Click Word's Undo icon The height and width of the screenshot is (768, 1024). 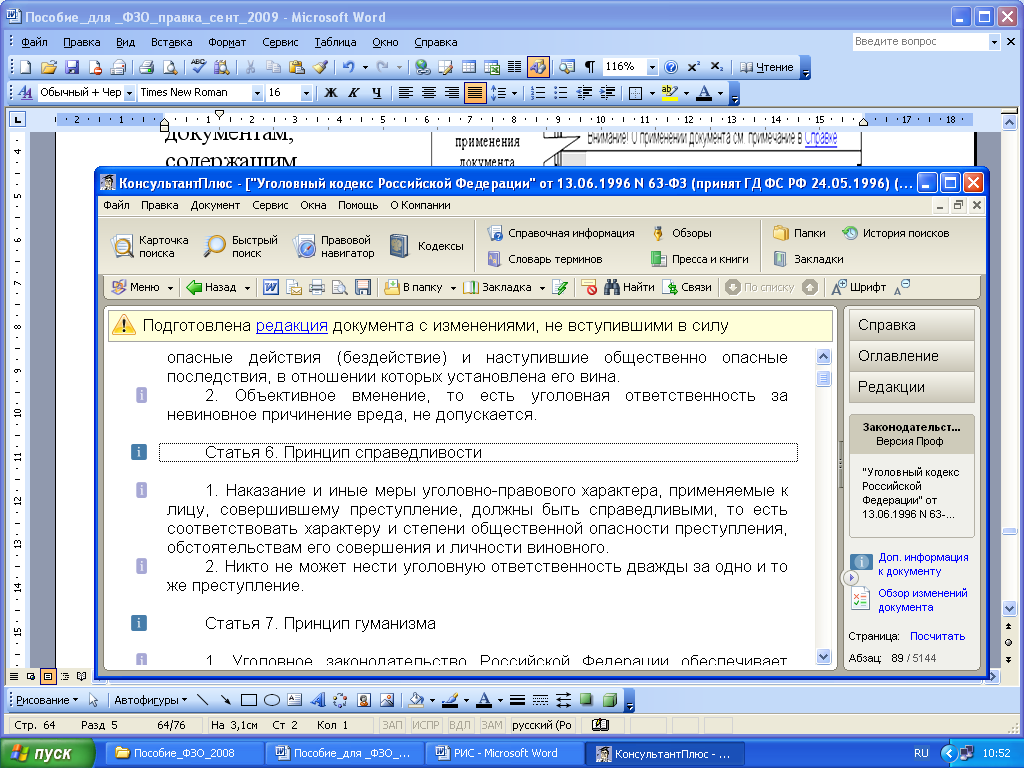tap(348, 67)
